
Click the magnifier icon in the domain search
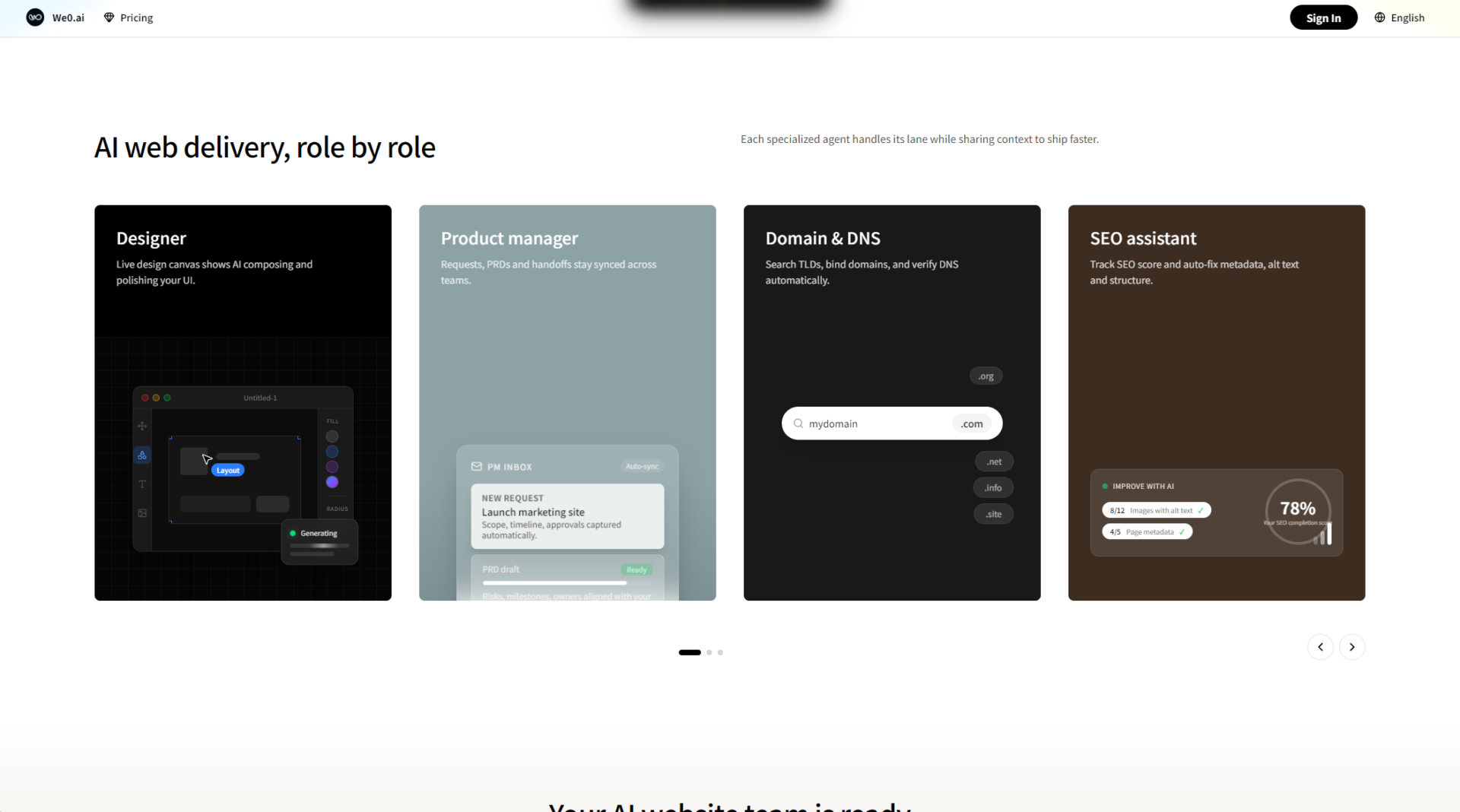click(798, 423)
